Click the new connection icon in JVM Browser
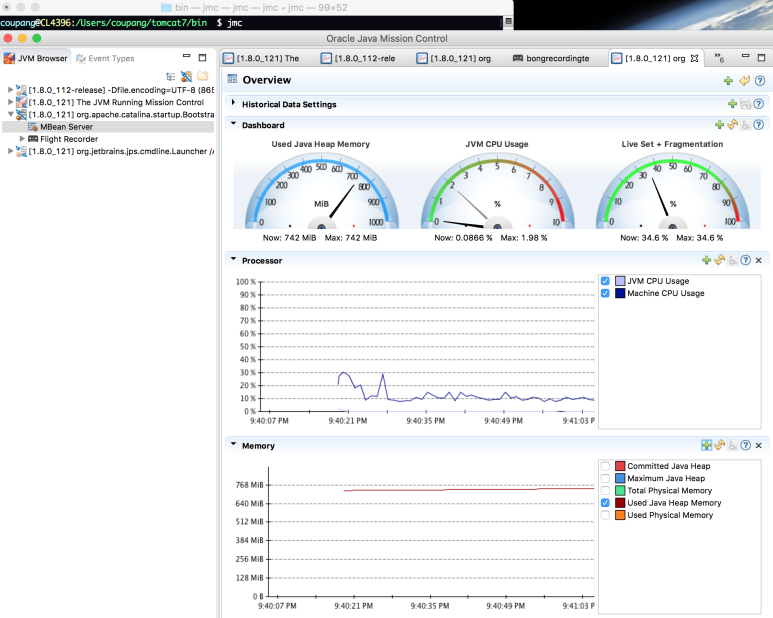Image resolution: width=773 pixels, height=618 pixels. coord(186,76)
